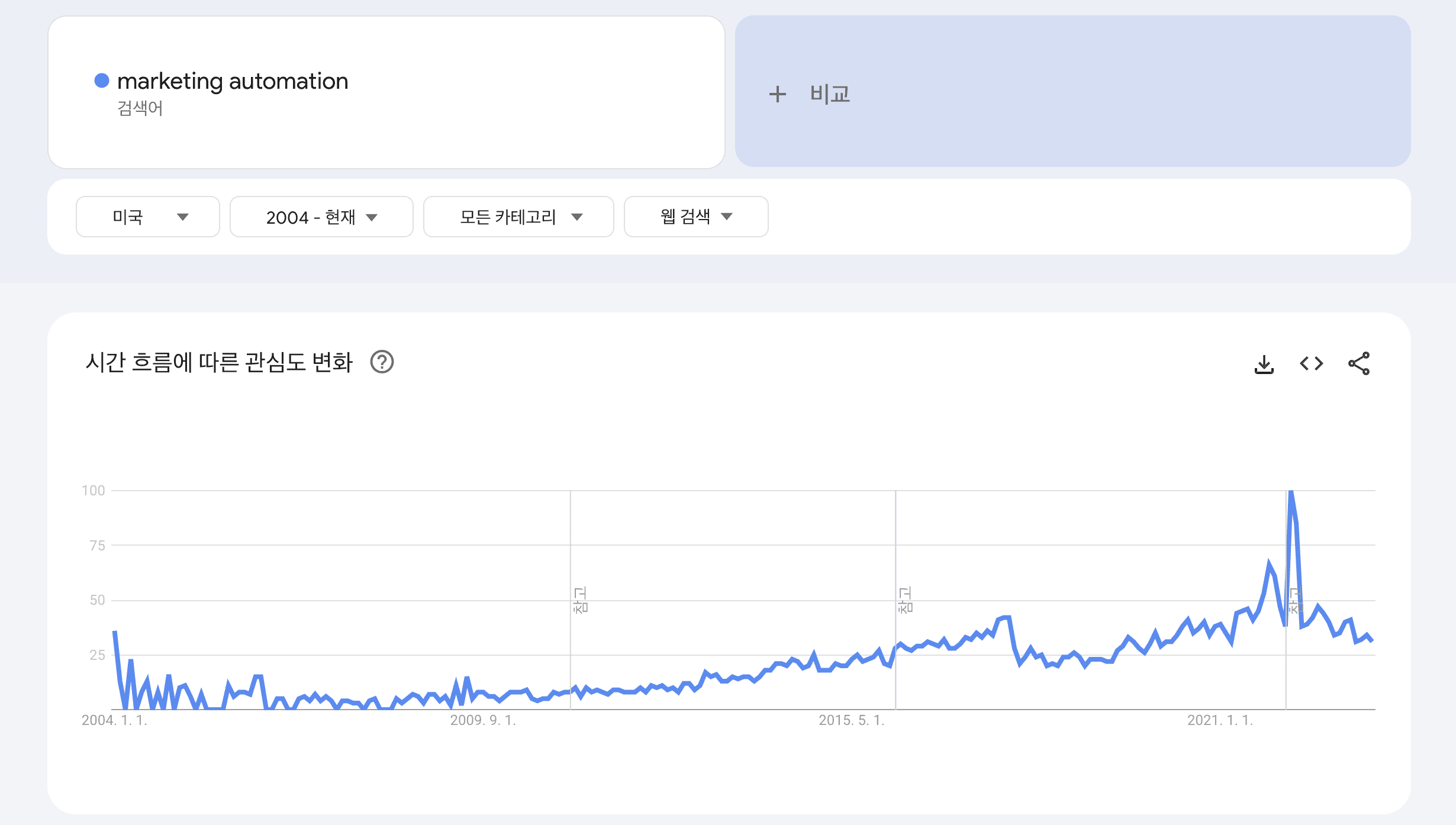Click the share icon on chart

click(x=1358, y=363)
